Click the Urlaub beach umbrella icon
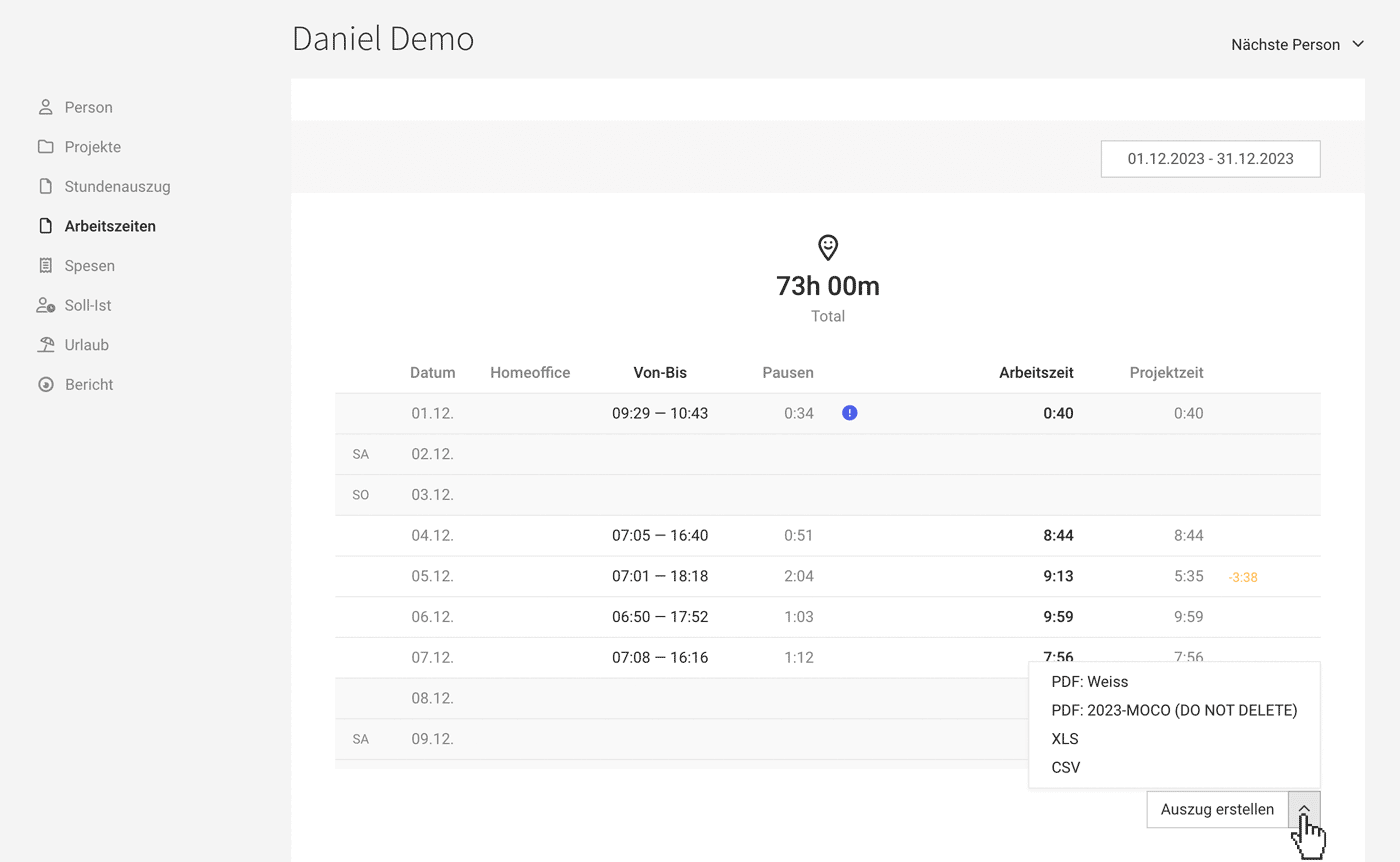1400x862 pixels. coord(46,345)
